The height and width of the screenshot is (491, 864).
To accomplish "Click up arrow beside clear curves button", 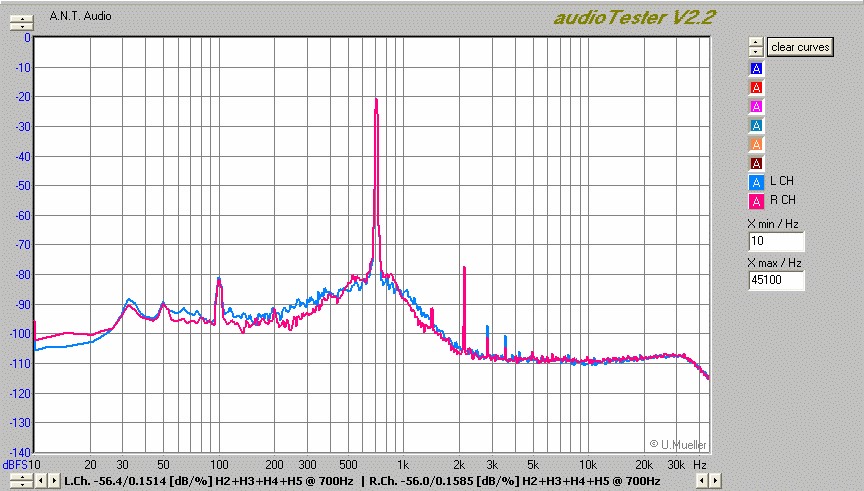I will 756,42.
